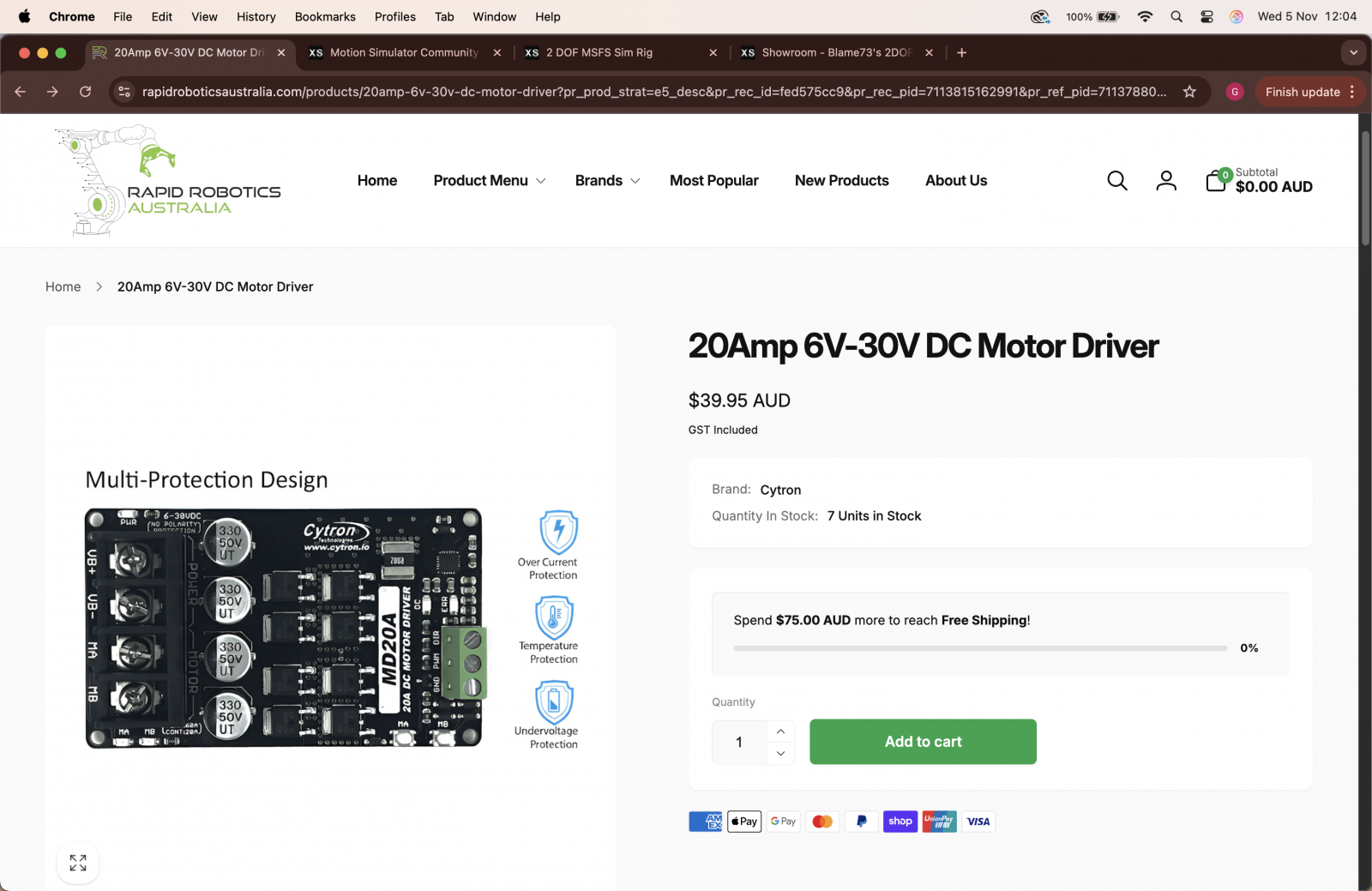Click the quantity input field

(x=739, y=742)
